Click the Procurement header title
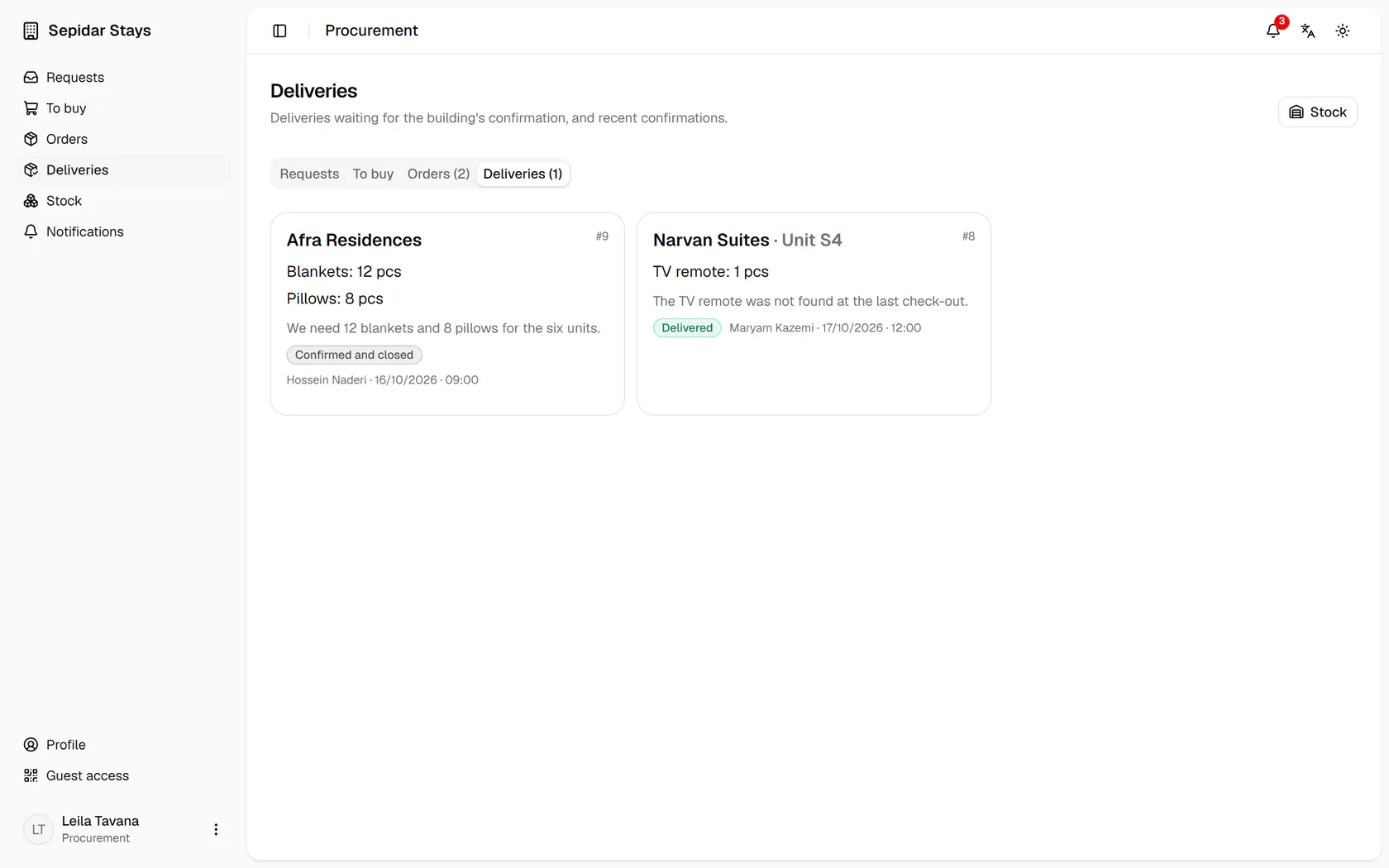Viewport: 1389px width, 868px height. (371, 31)
